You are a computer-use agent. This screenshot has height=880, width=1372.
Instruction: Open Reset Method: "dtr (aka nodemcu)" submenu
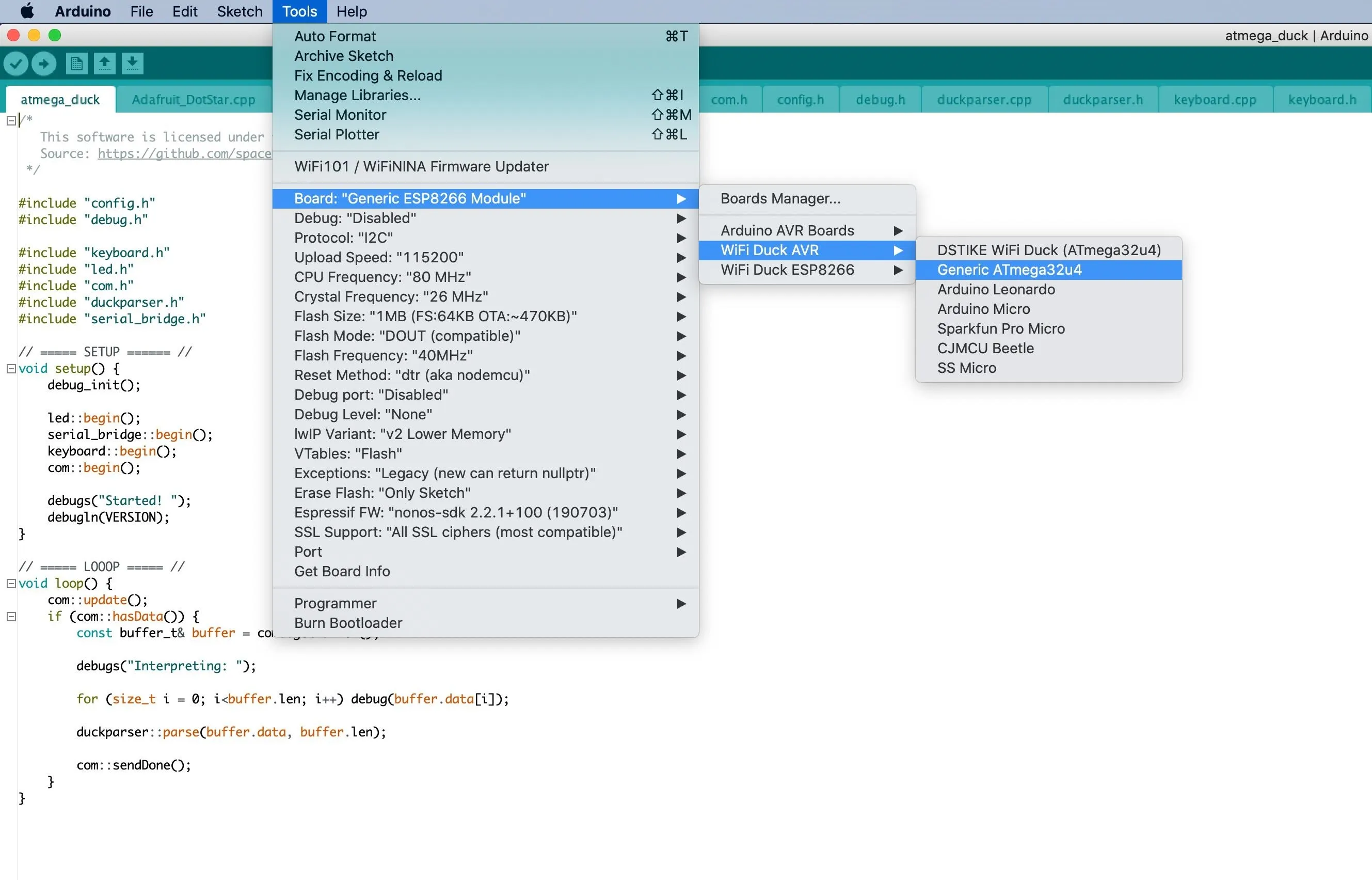point(486,375)
